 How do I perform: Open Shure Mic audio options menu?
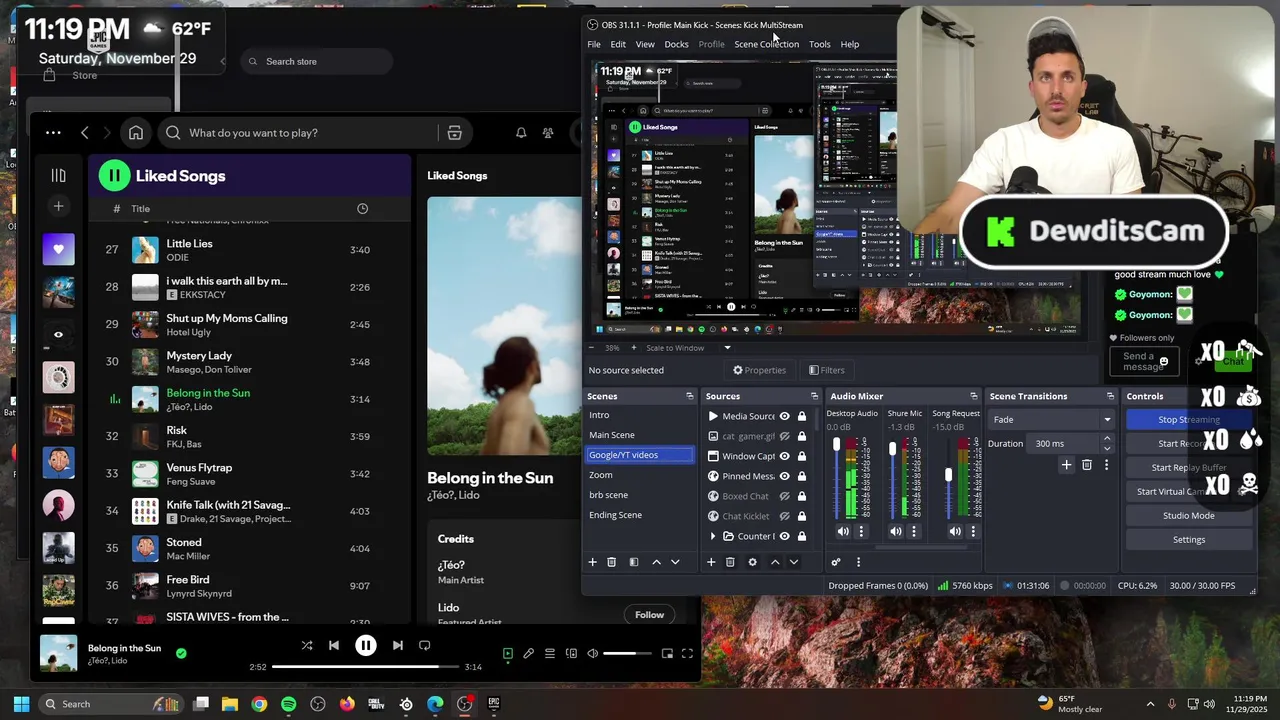click(x=913, y=532)
